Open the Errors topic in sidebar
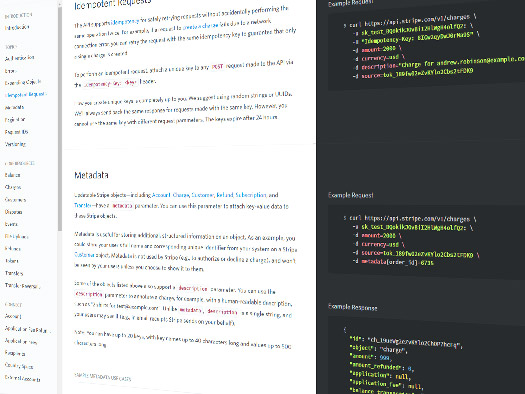Image resolution: width=525 pixels, height=394 pixels. [x=10, y=71]
